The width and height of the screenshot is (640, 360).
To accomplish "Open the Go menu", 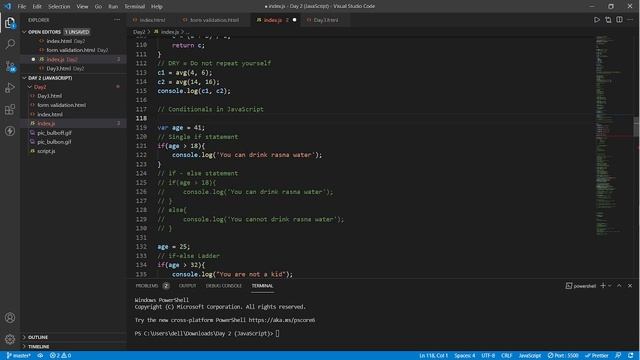I will [x=98, y=6].
